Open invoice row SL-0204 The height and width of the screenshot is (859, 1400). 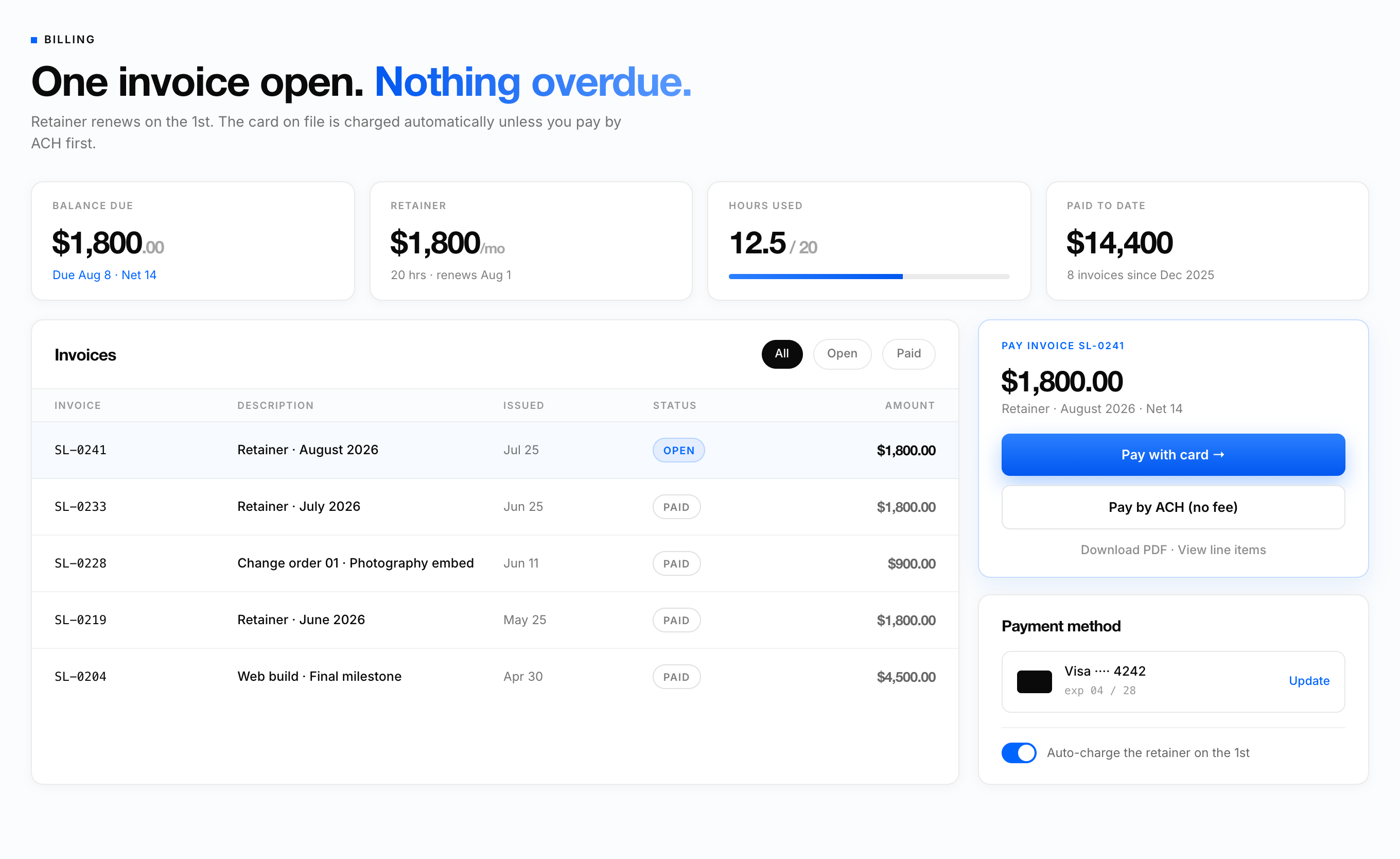coord(495,677)
